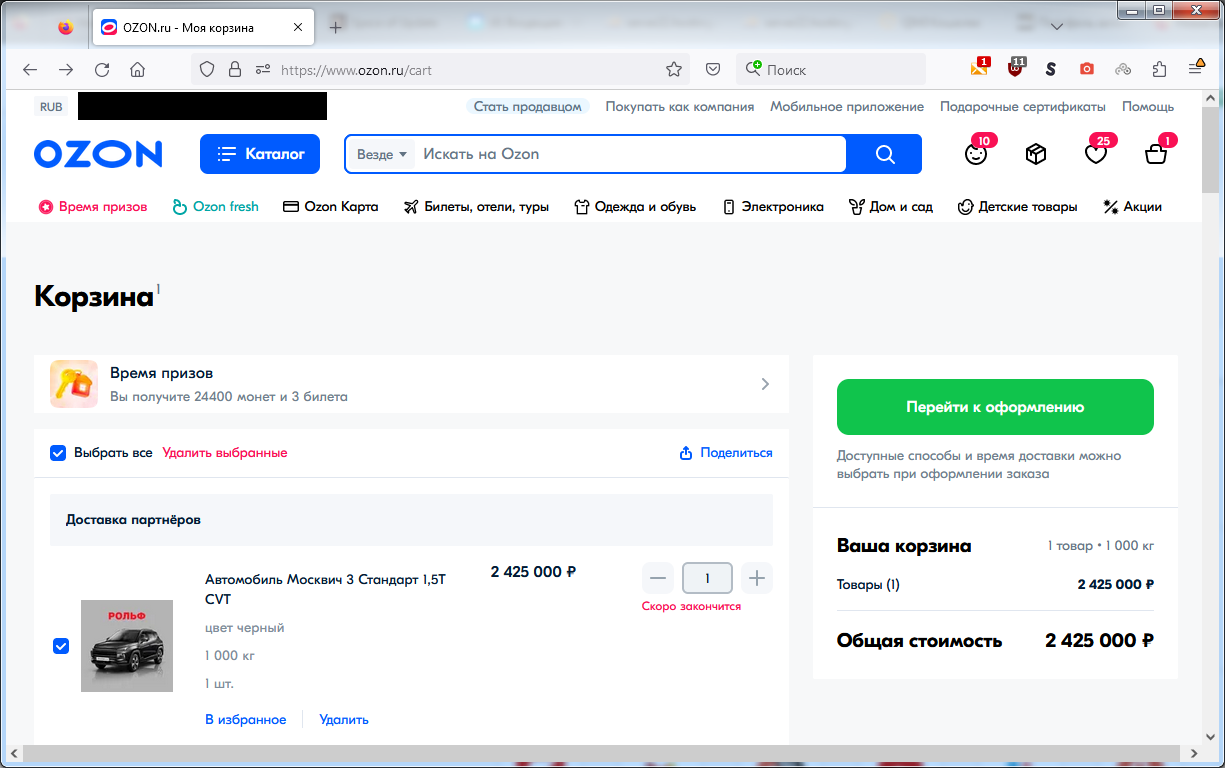Open a new tab with the plus icon
Image resolution: width=1225 pixels, height=768 pixels.
pyautogui.click(x=336, y=28)
